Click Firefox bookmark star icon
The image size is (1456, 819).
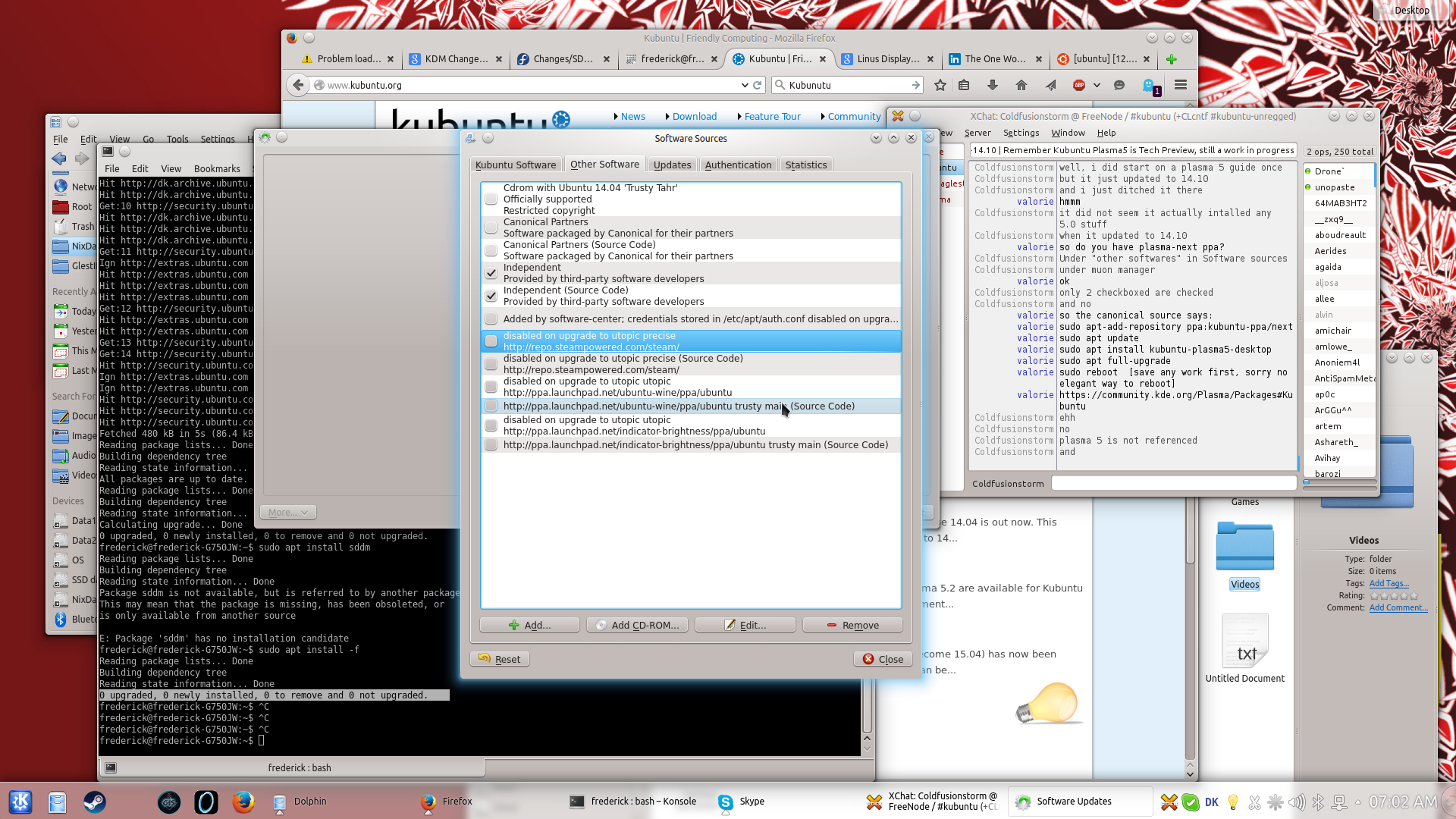[940, 85]
